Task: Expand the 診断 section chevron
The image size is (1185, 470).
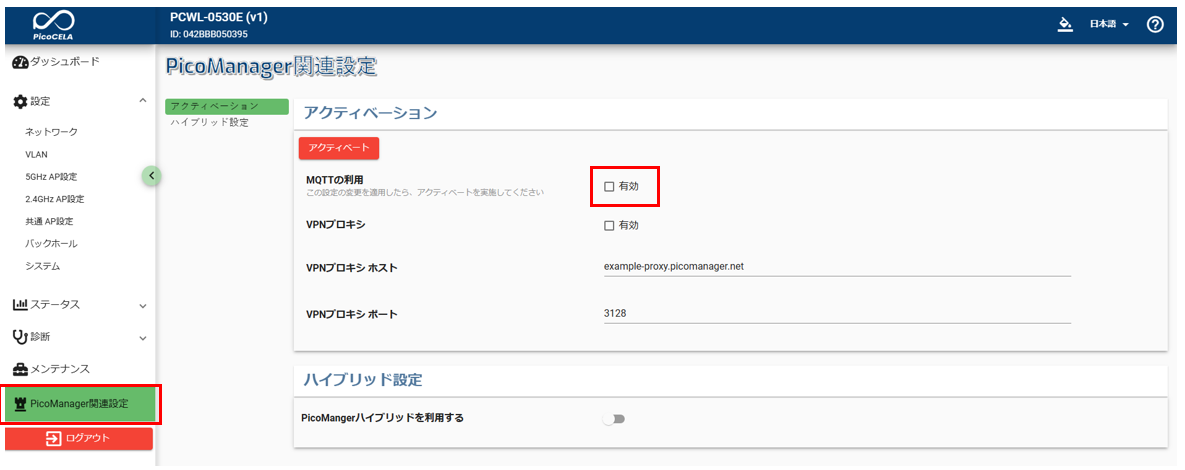Action: (x=143, y=338)
